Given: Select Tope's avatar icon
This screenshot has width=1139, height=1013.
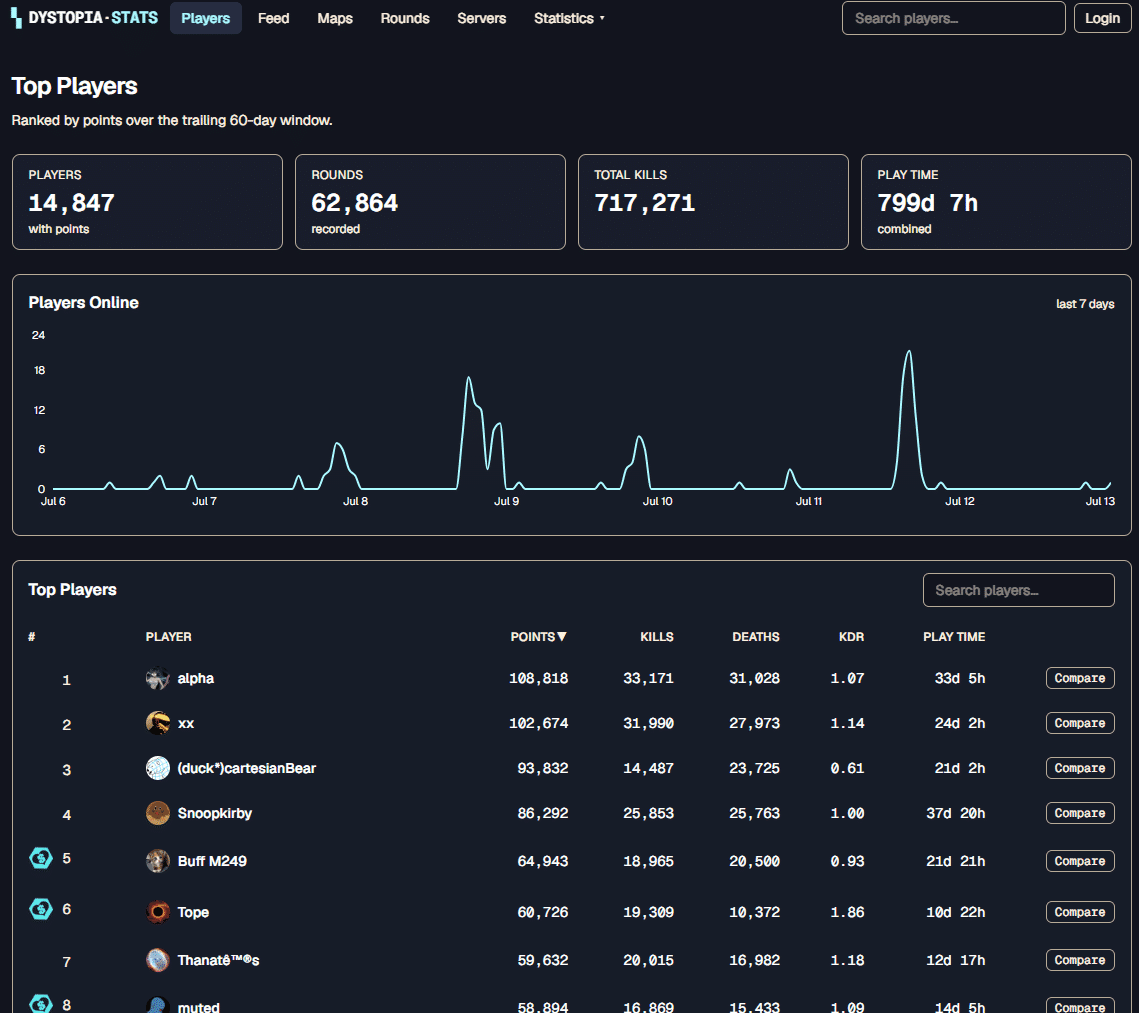Looking at the screenshot, I should [158, 912].
